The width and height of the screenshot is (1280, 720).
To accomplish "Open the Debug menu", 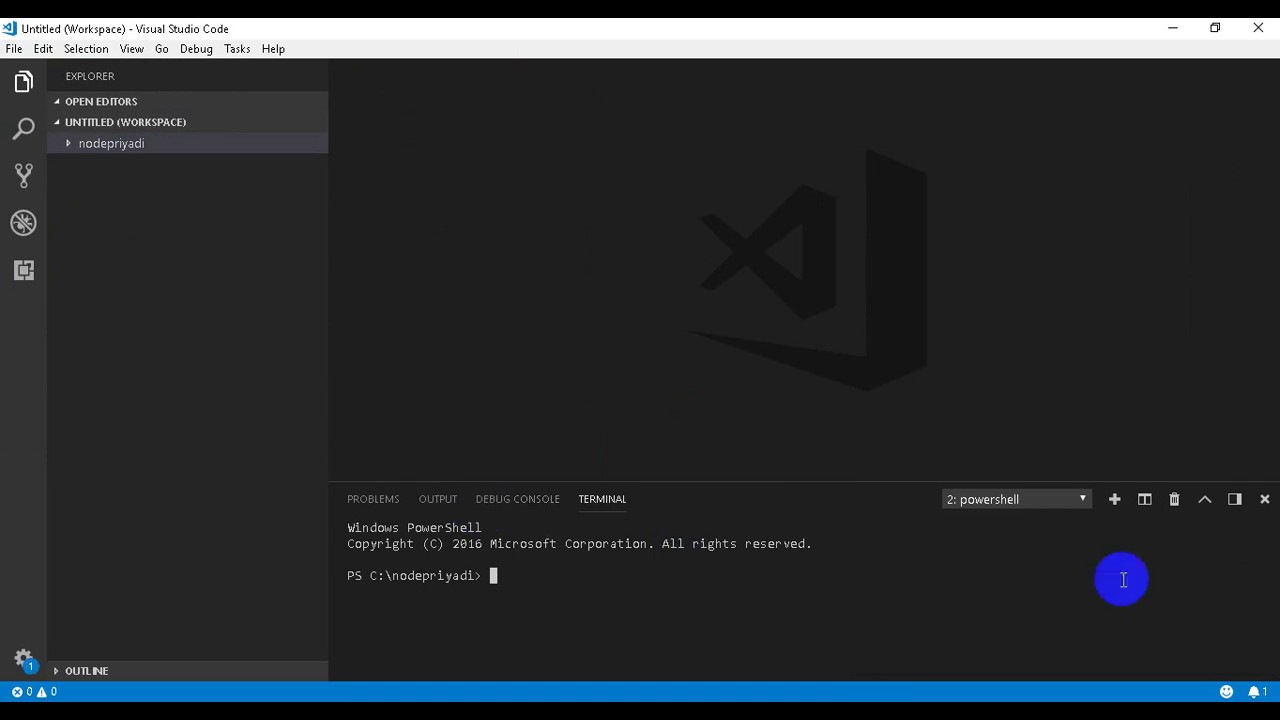I will (196, 49).
